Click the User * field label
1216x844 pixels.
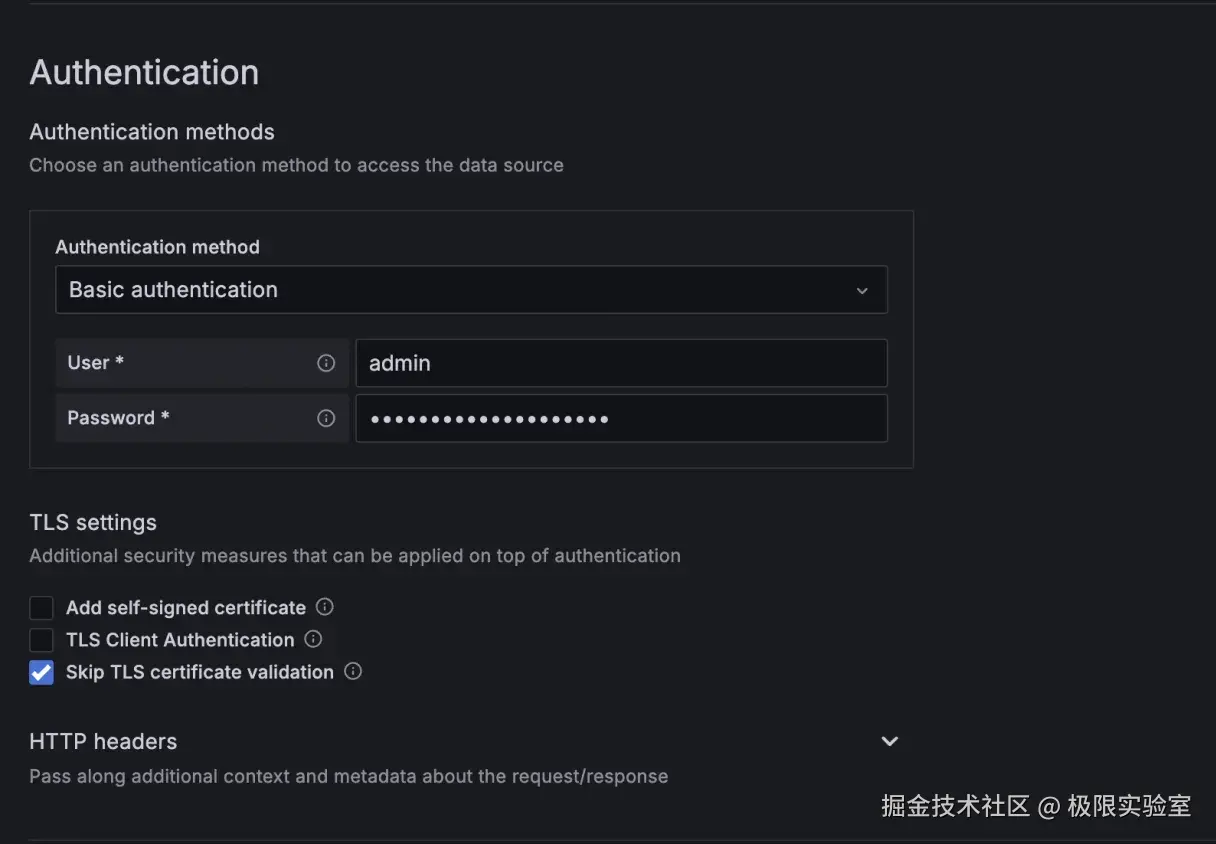[96, 363]
